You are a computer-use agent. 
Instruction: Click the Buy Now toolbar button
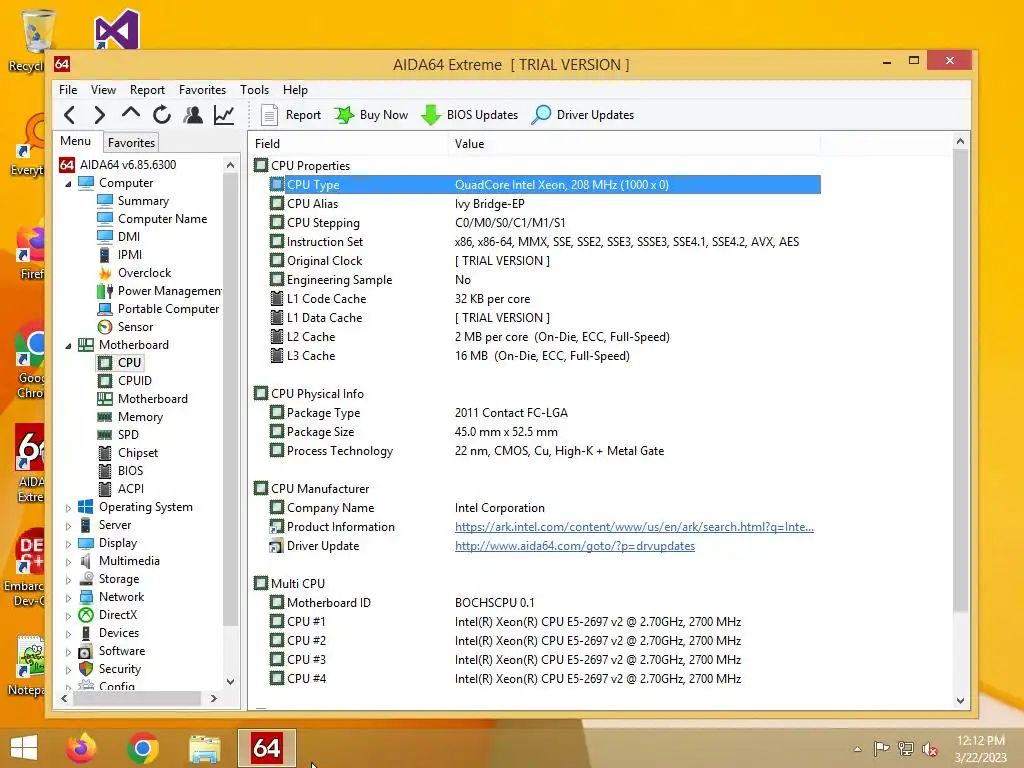click(x=371, y=115)
